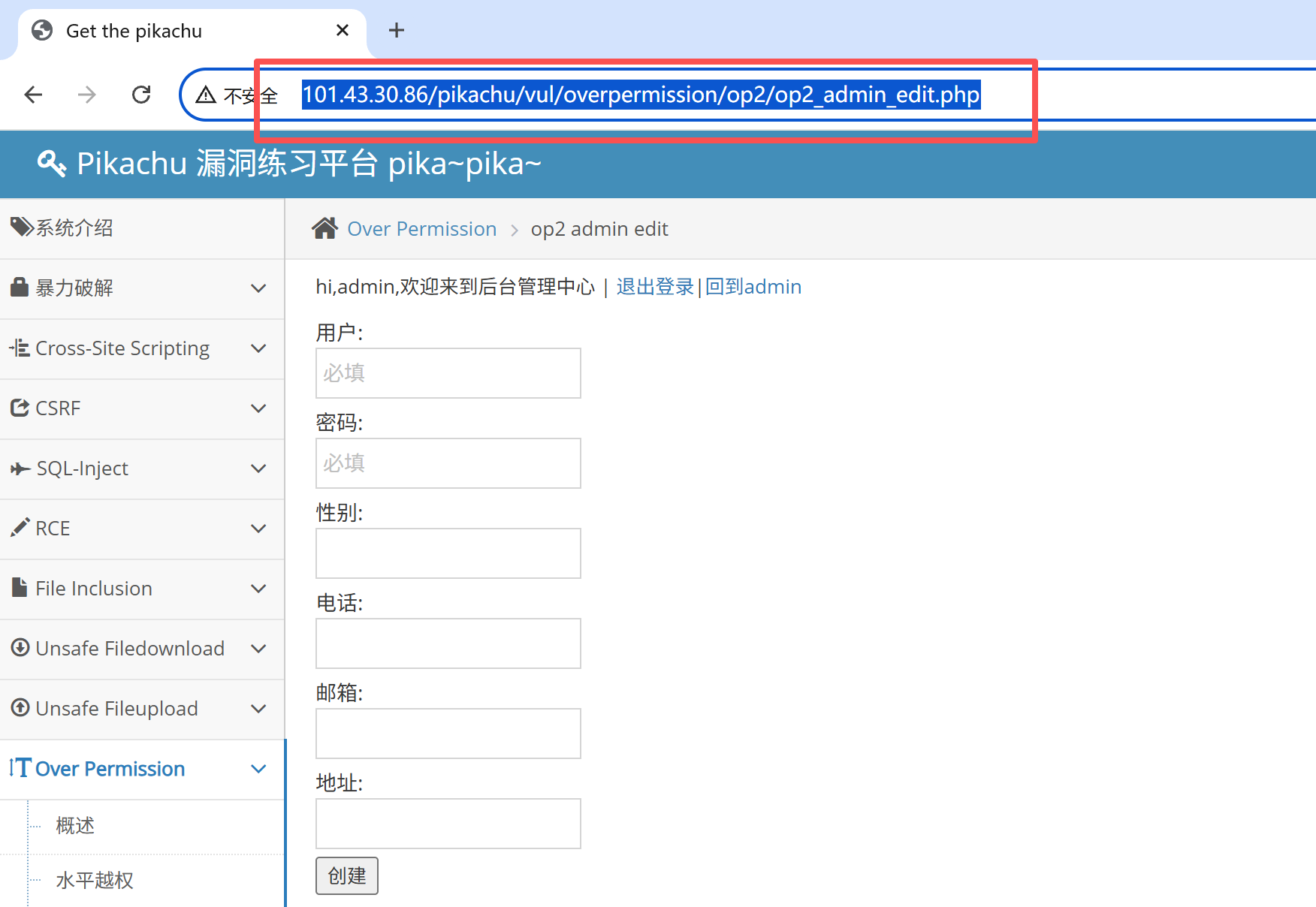Click the Over Permission text-height icon
1316x907 pixels.
coord(20,767)
